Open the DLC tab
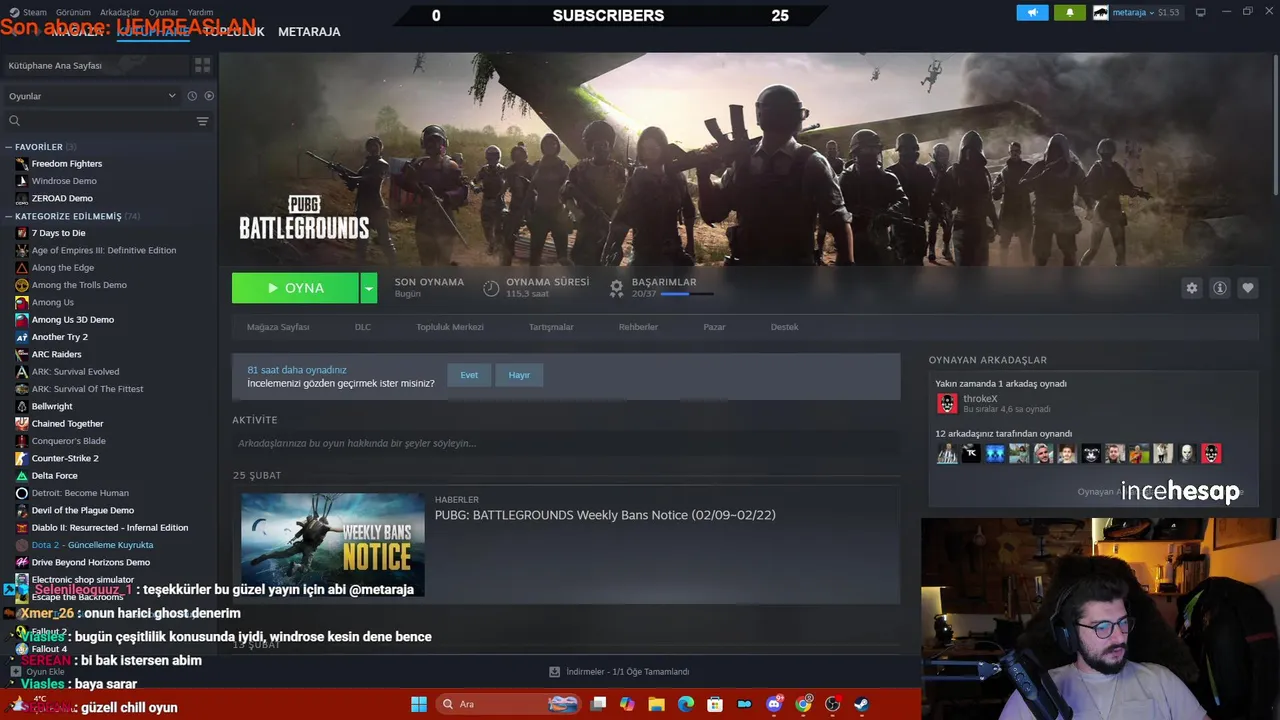 [363, 327]
